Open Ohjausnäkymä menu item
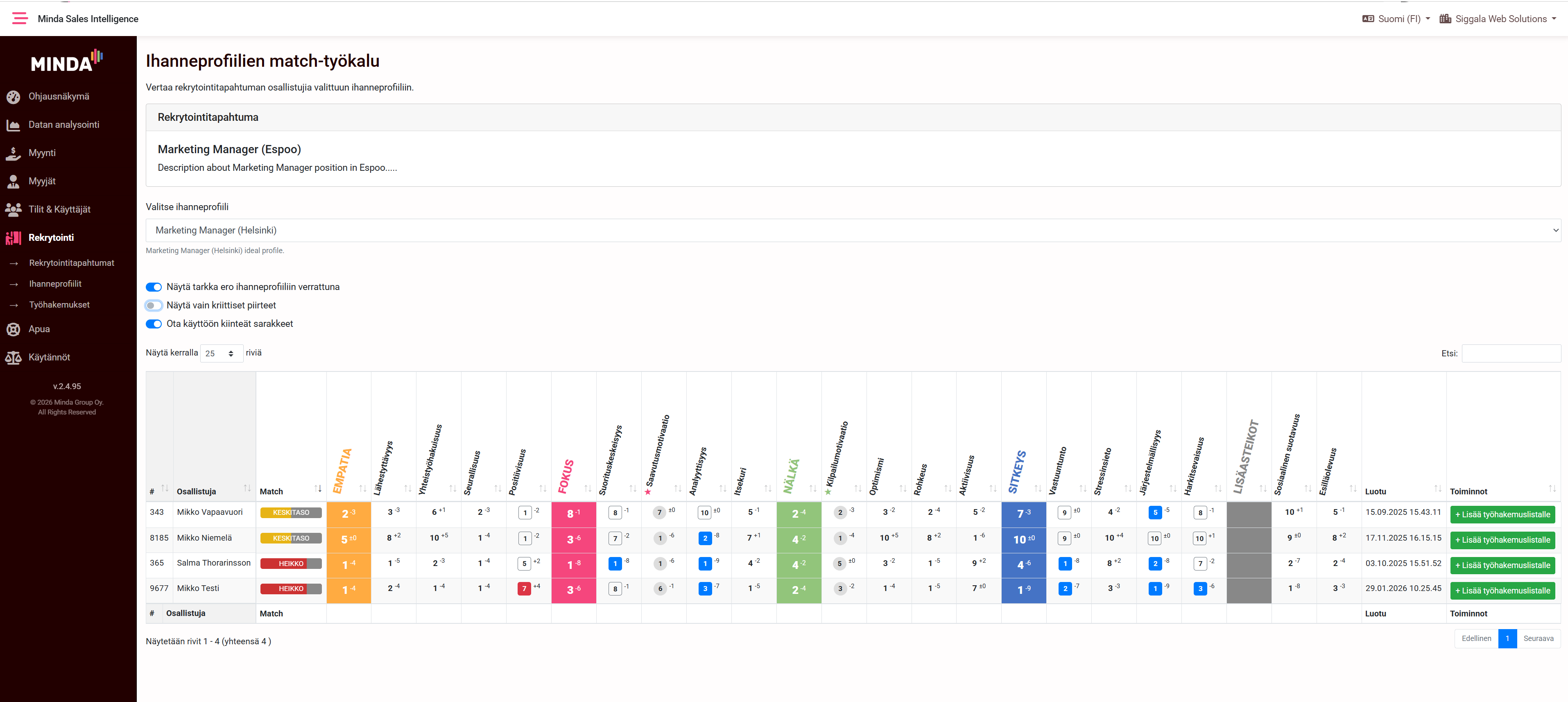This screenshot has width=1568, height=702. (59, 96)
